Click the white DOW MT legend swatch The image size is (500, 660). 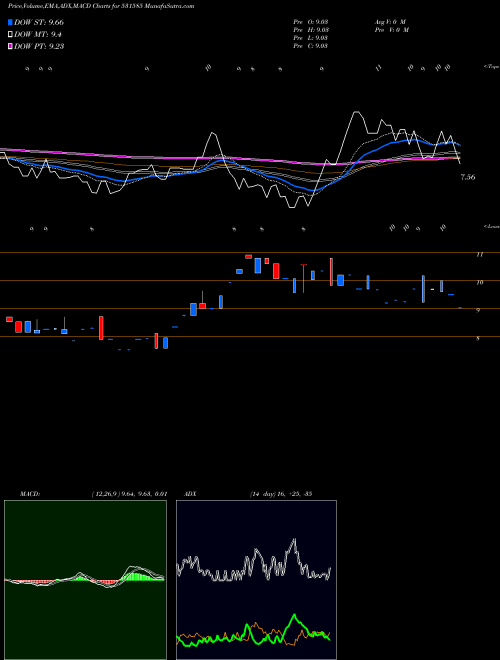(x=10, y=35)
